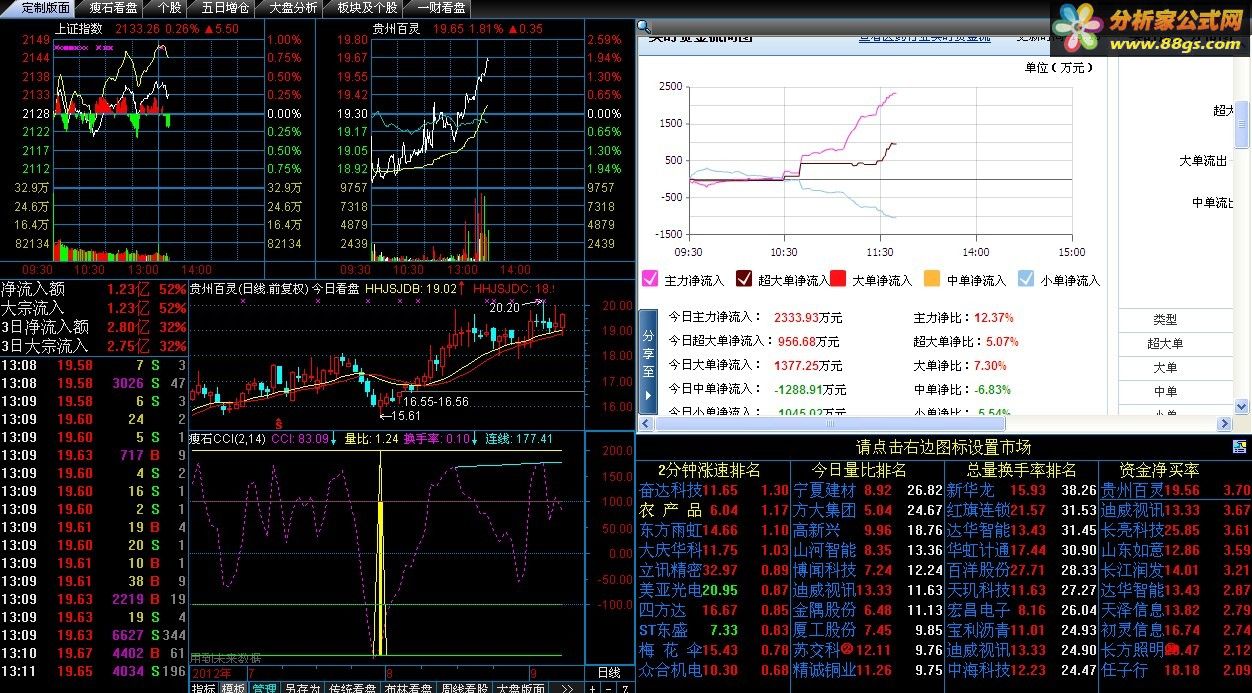Image resolution: width=1252 pixels, height=693 pixels.
Task: Switch to the 个股 tab
Action: tap(170, 7)
